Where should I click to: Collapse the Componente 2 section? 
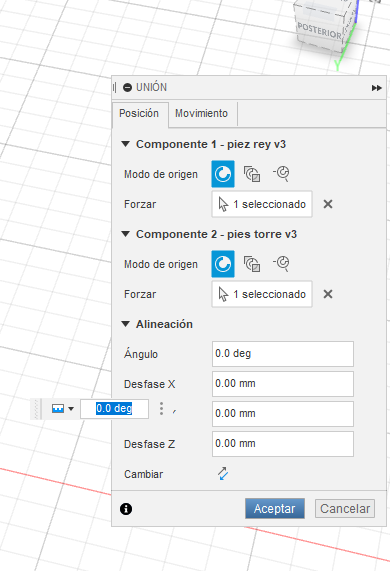[126, 234]
